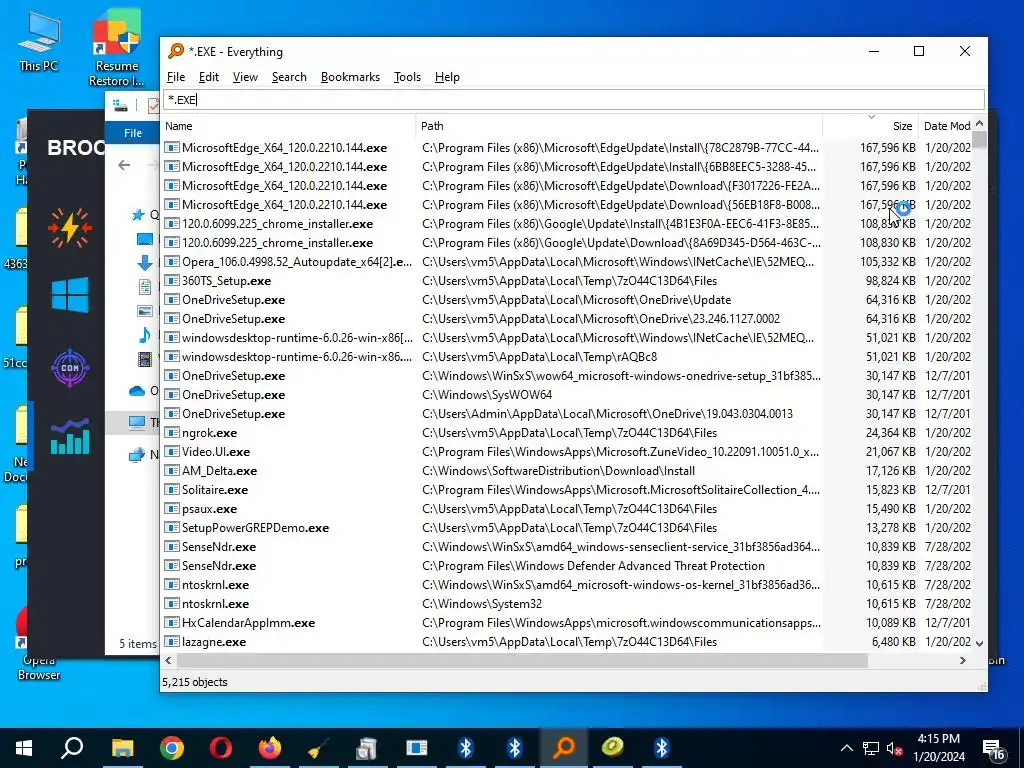Click the *.EXE search input field
Image resolution: width=1024 pixels, height=768 pixels.
coord(573,99)
